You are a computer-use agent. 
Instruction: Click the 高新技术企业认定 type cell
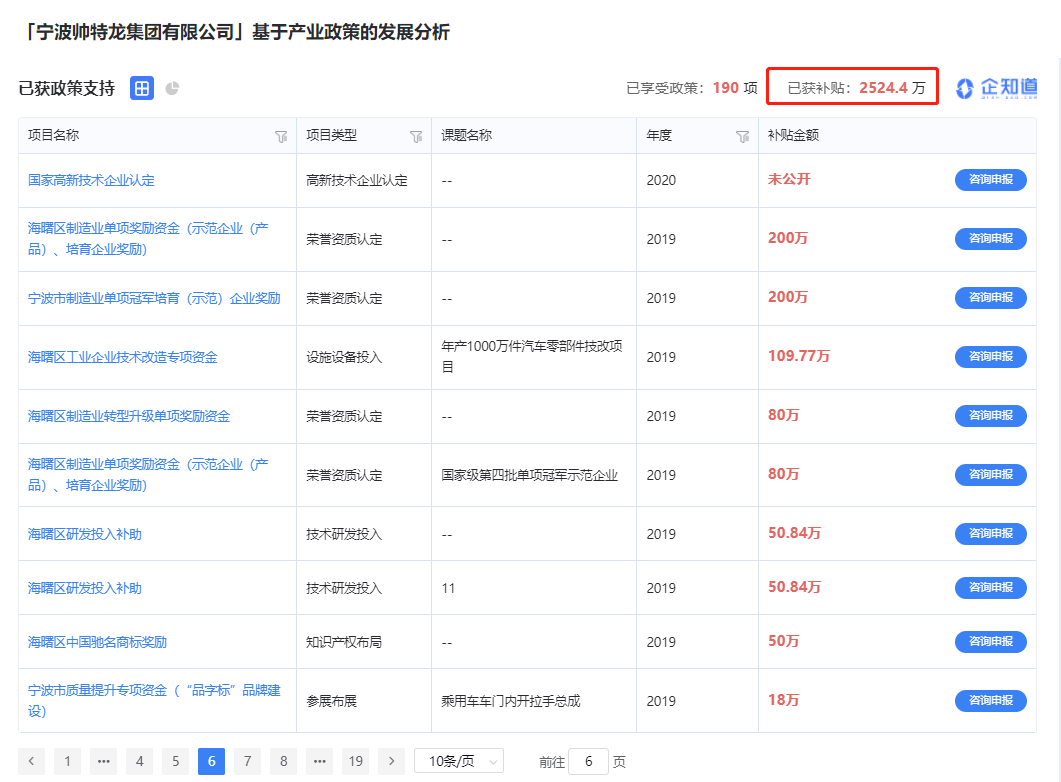(357, 180)
